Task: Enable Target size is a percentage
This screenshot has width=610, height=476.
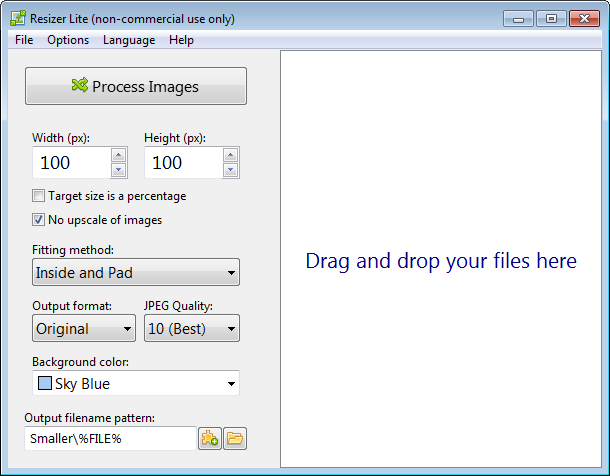Action: tap(39, 196)
